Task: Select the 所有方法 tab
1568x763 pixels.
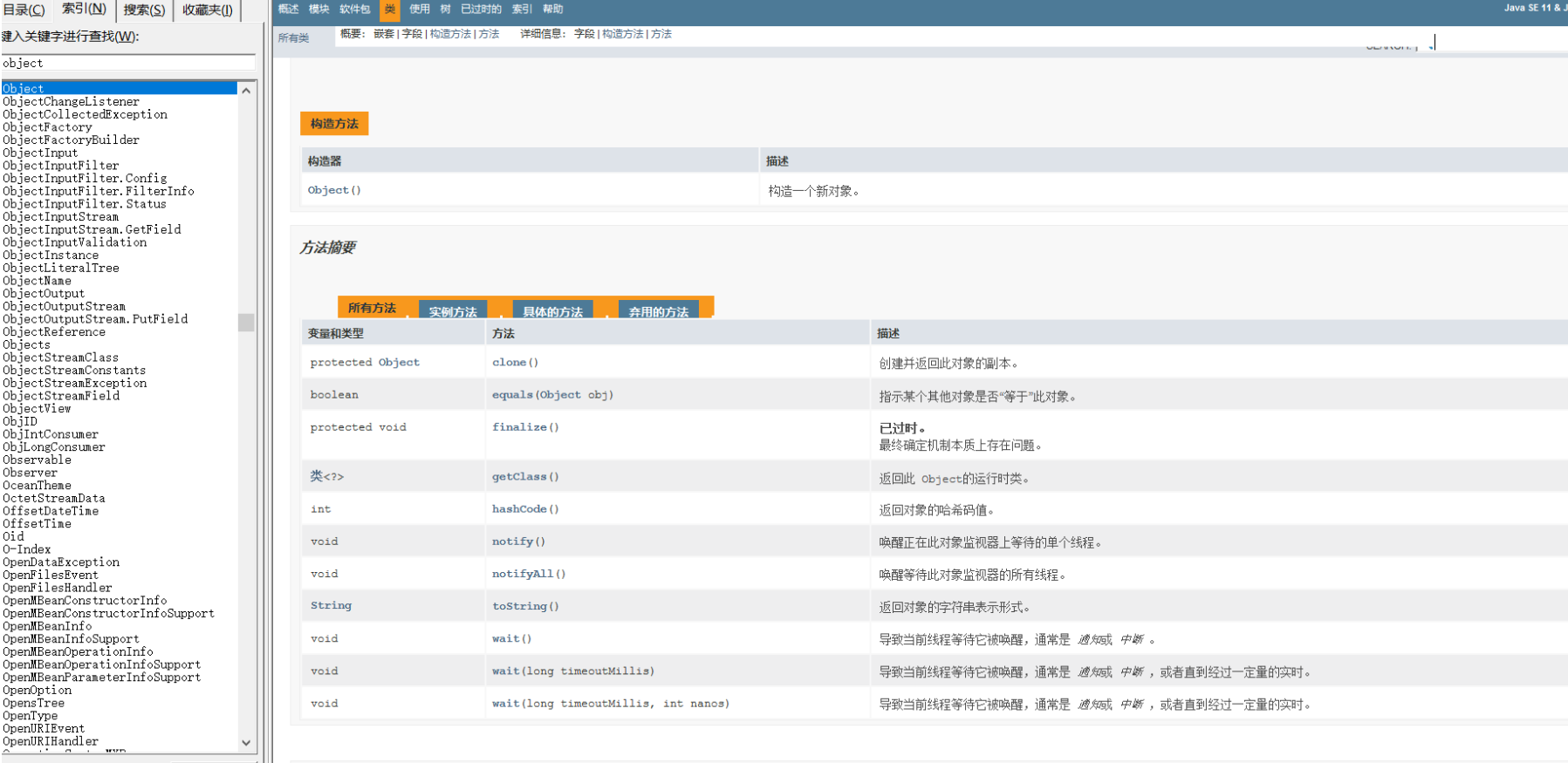Action: click(x=372, y=307)
